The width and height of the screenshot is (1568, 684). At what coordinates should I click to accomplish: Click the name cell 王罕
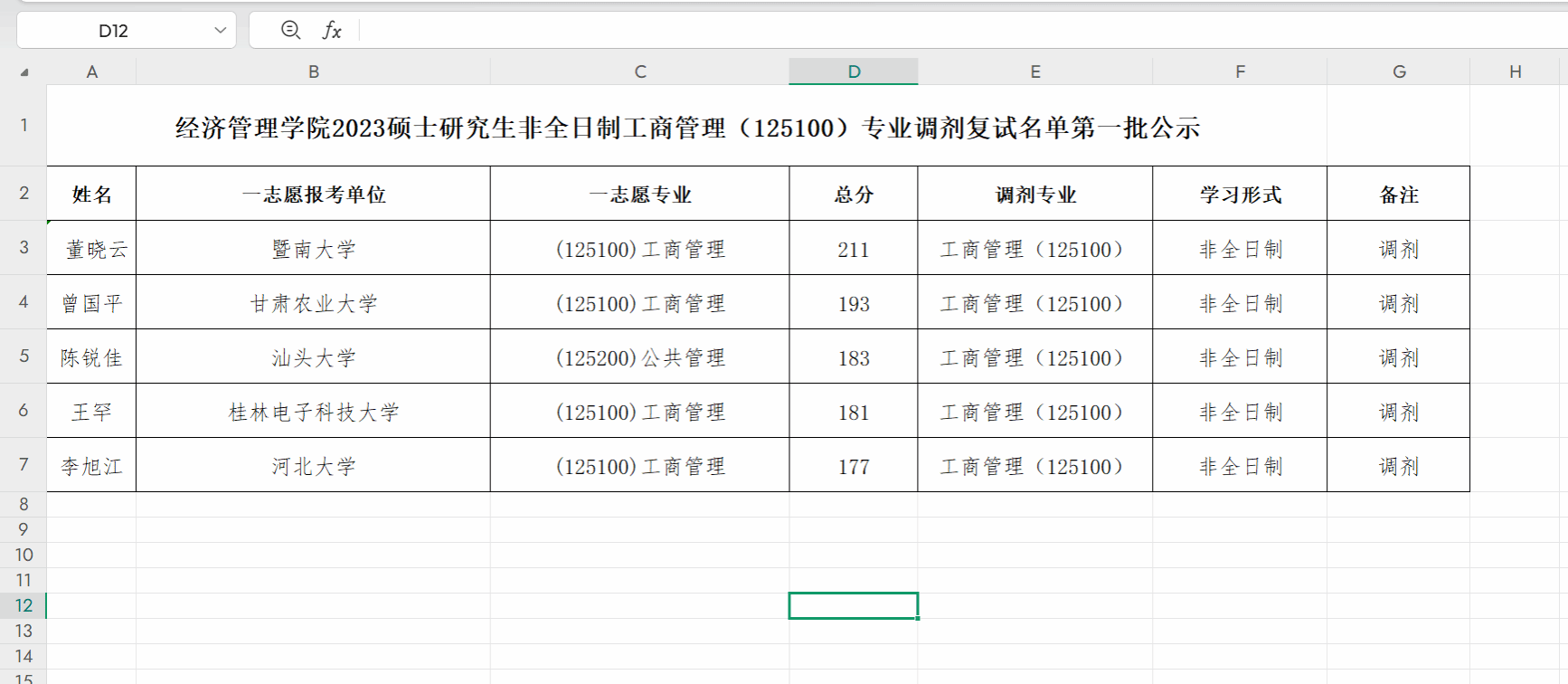[x=91, y=412]
